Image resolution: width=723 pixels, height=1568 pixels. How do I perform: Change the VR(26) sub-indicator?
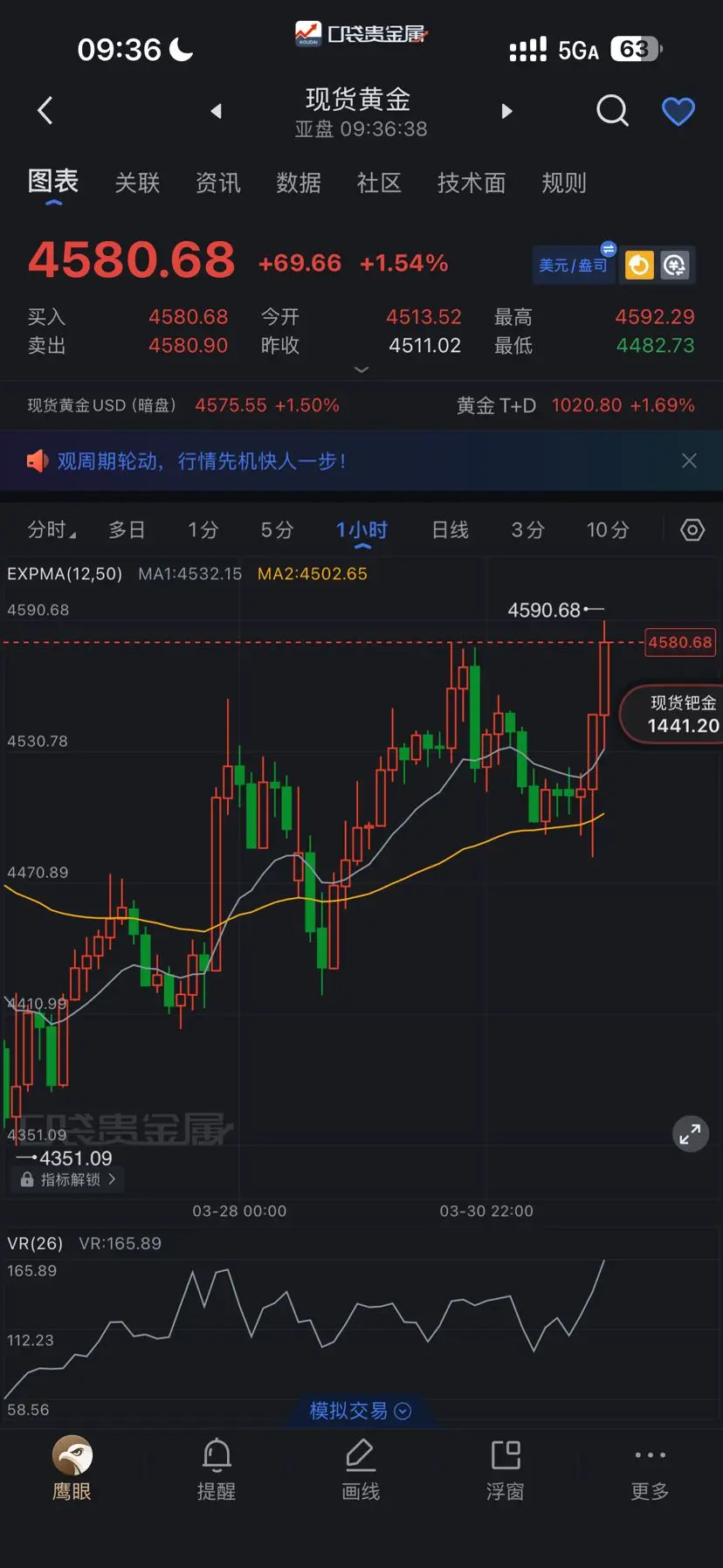pos(35,1243)
